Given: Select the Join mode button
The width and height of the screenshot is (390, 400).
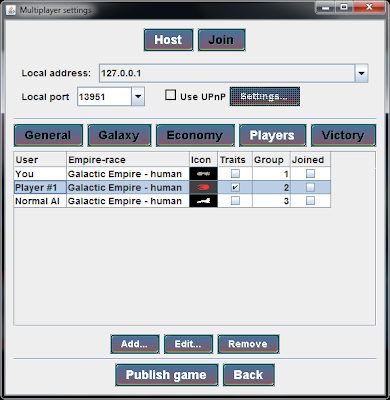Looking at the screenshot, I should [222, 40].
